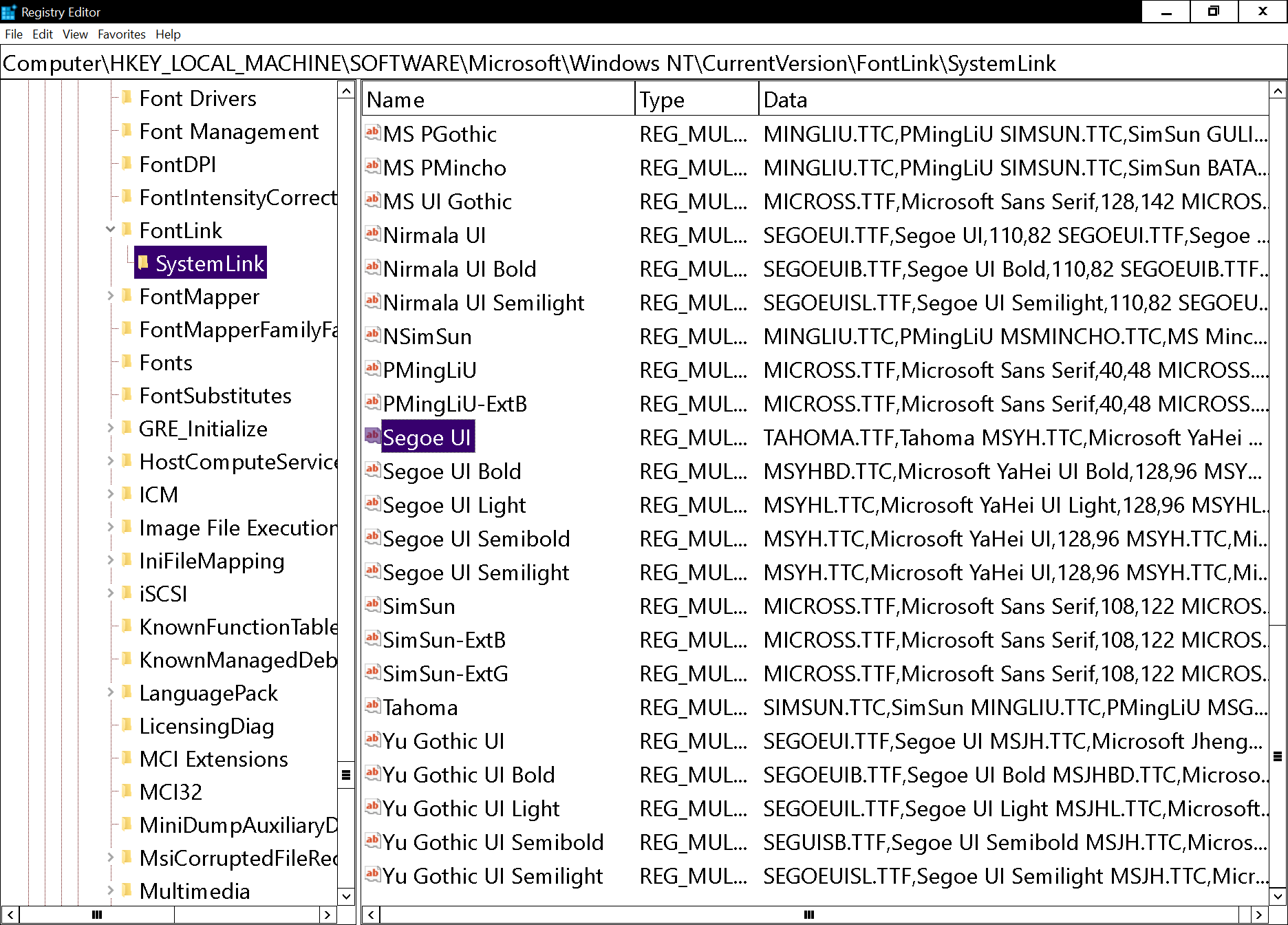Click the folder icon of SystemLink key
The height and width of the screenshot is (925, 1288).
[x=143, y=262]
